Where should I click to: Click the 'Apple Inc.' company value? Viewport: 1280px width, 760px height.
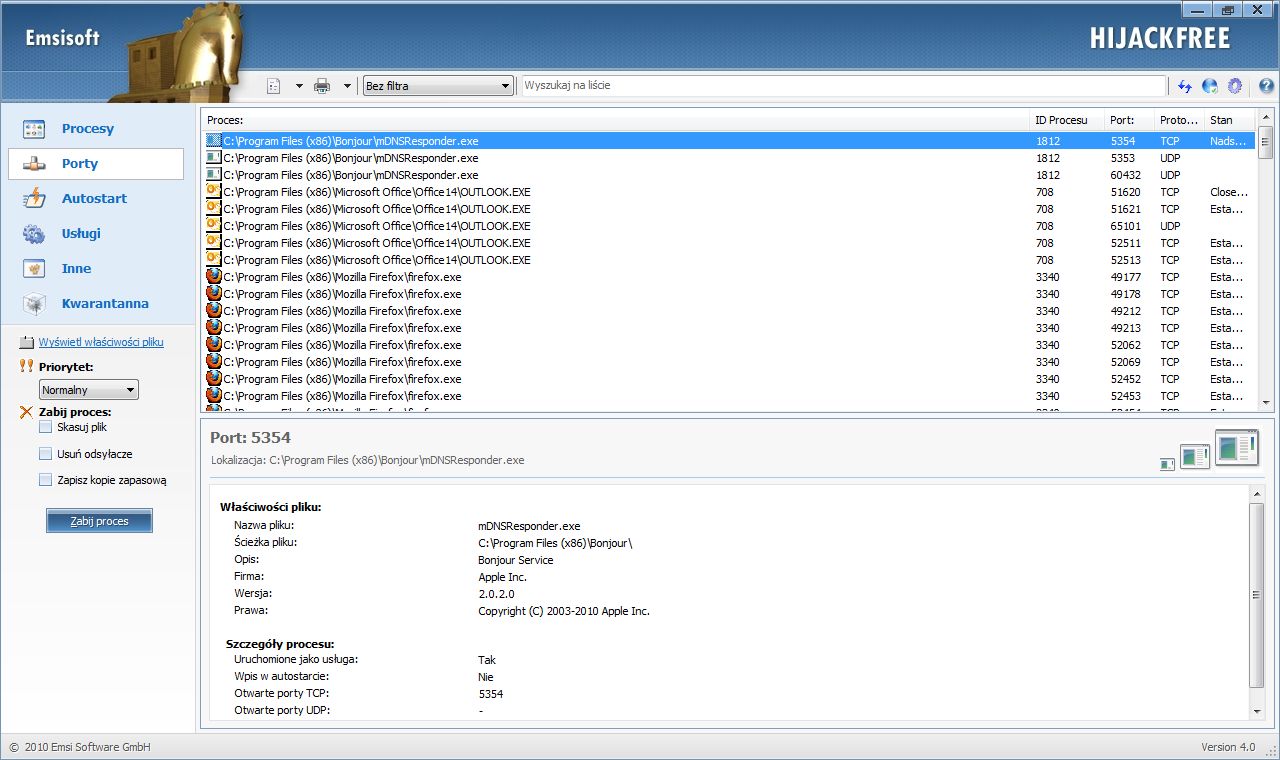point(502,577)
